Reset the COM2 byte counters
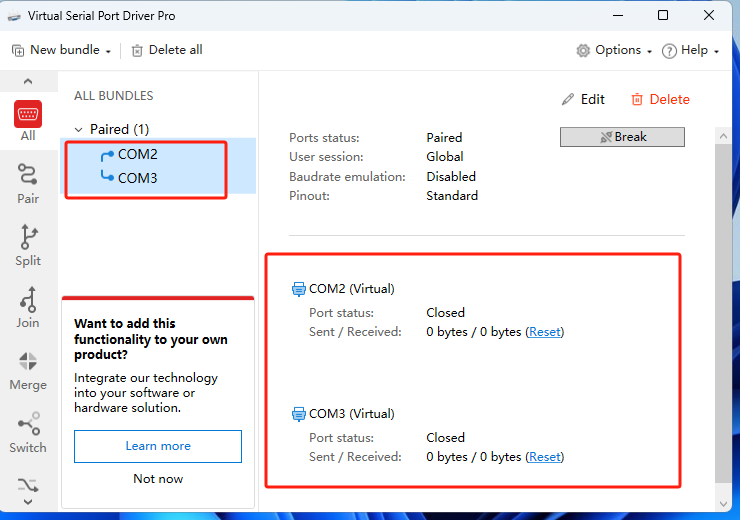The image size is (740, 520). 545,332
